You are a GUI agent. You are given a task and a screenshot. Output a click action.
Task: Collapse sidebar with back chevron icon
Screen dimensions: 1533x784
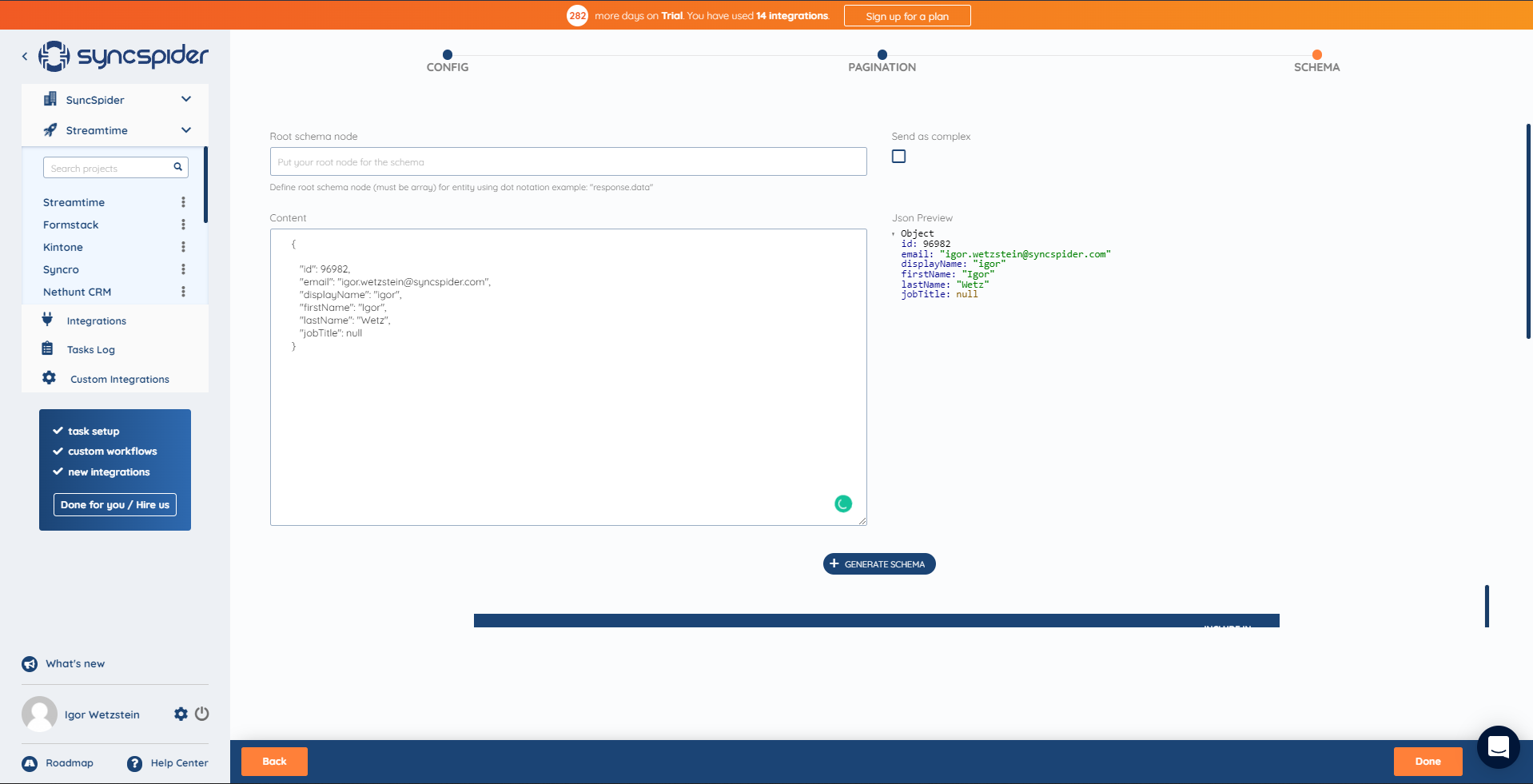click(25, 56)
